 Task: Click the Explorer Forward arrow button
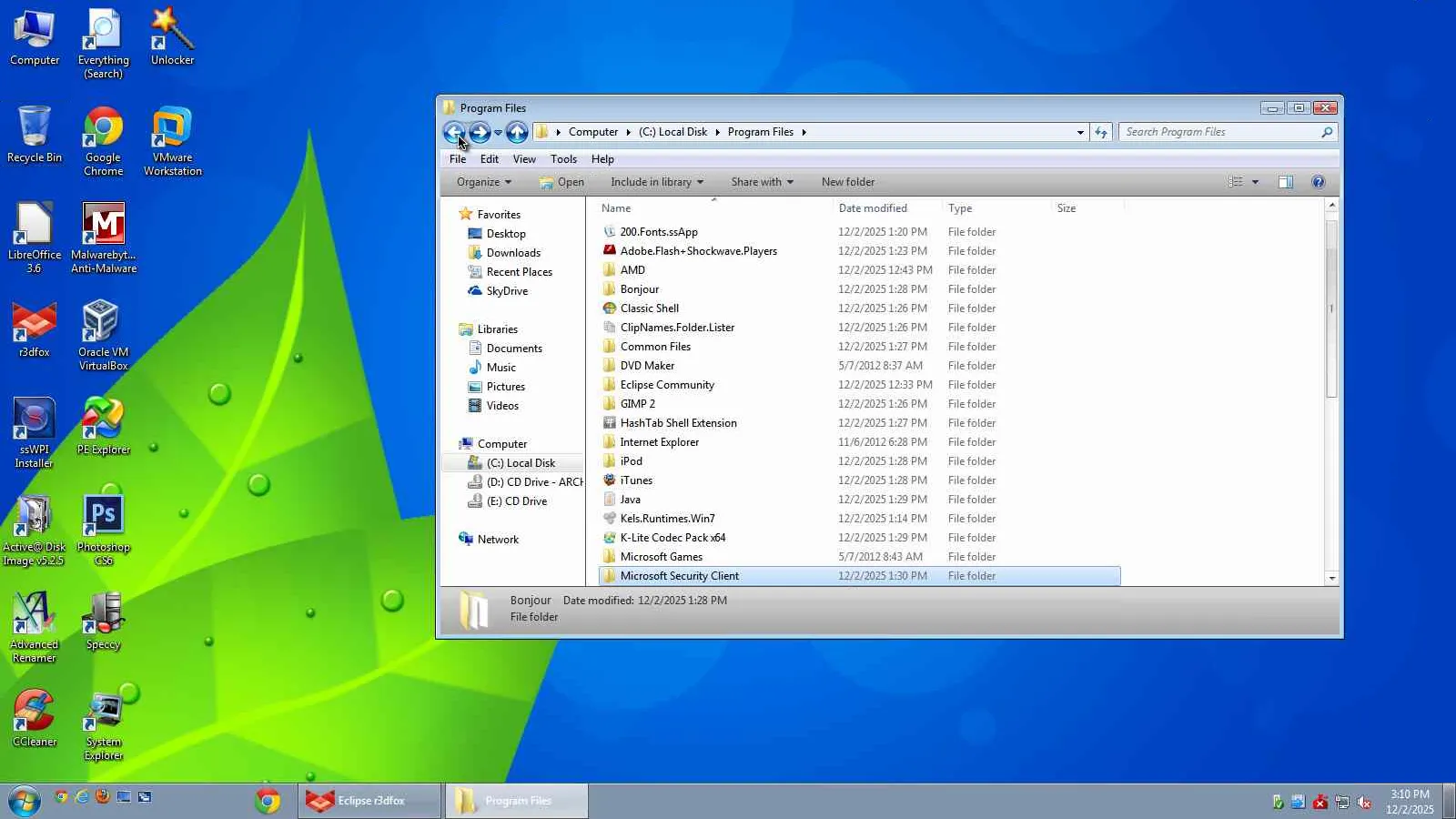[480, 132]
